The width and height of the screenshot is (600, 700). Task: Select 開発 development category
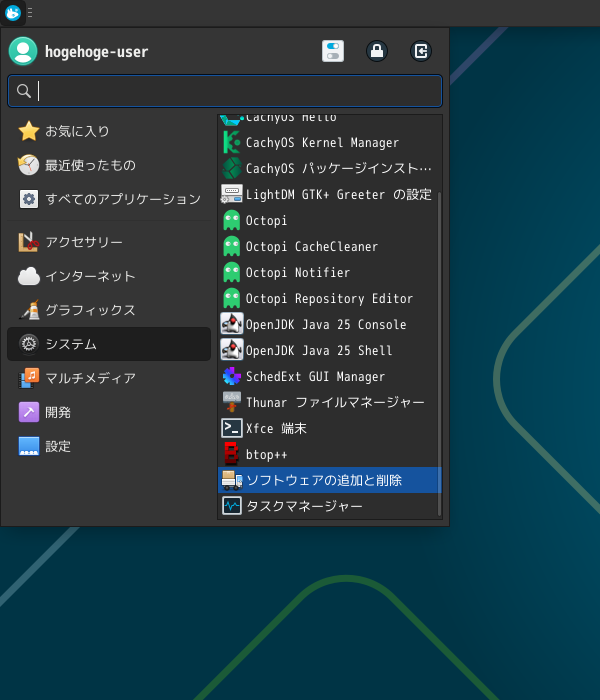[x=109, y=412]
